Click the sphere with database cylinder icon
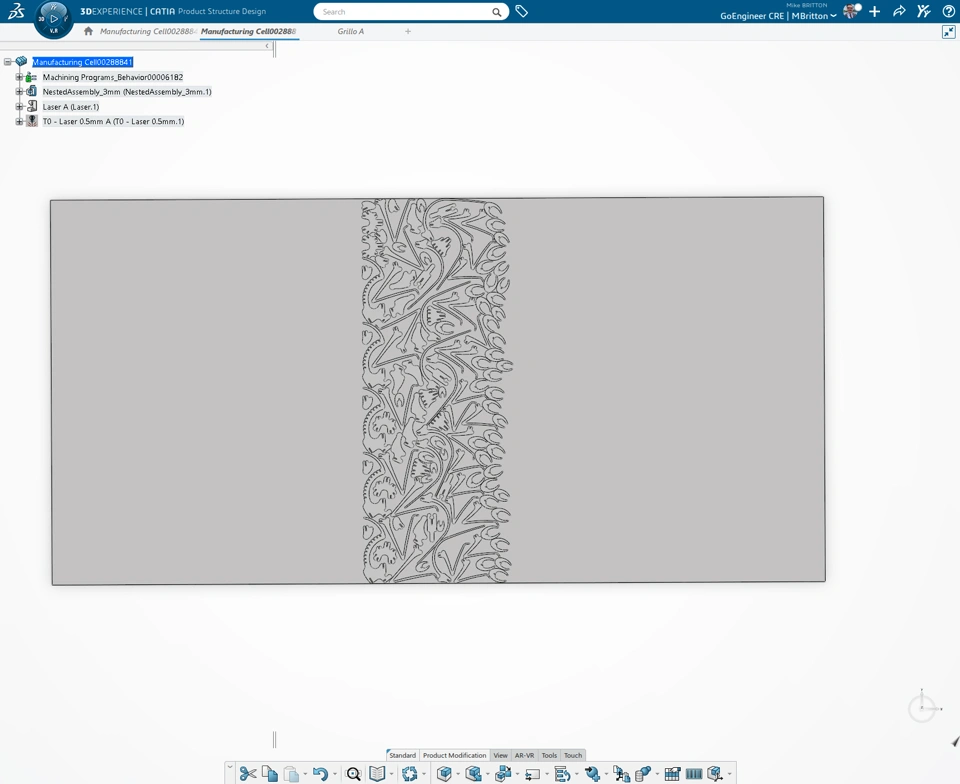Screen dimensions: 960x784 pos(643,774)
